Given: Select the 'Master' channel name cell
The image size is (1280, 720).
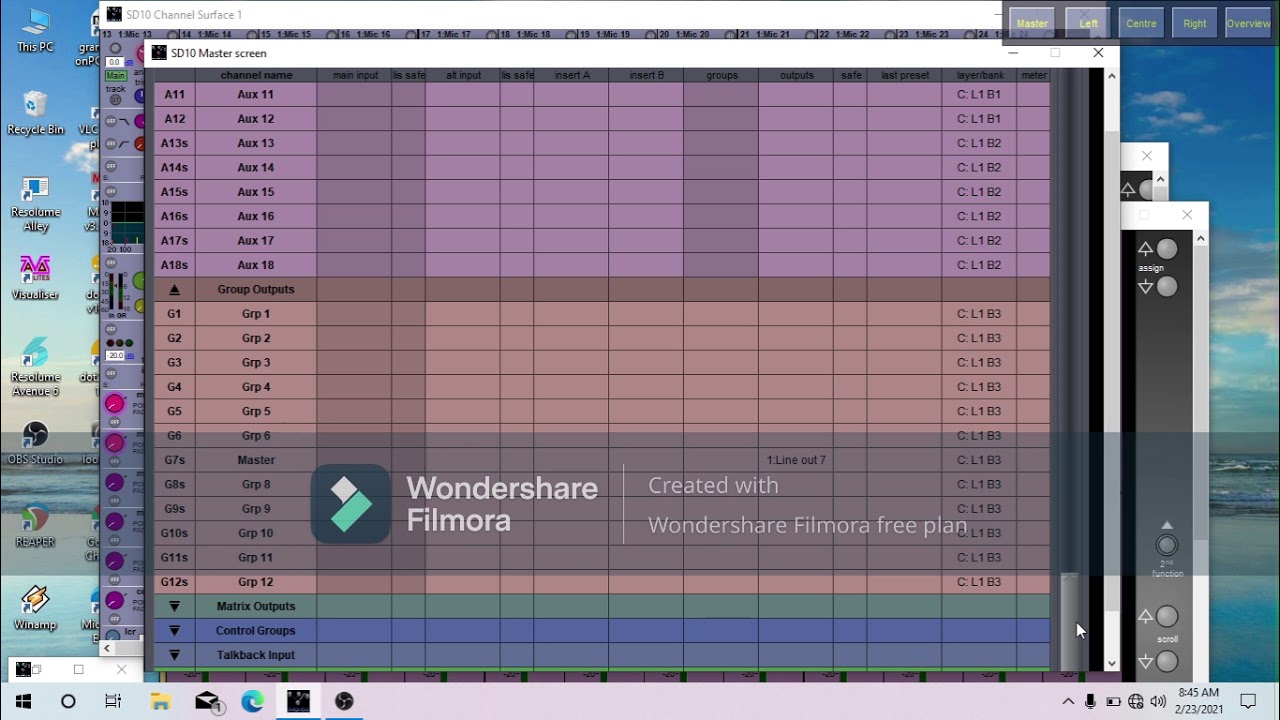Looking at the screenshot, I should point(256,460).
